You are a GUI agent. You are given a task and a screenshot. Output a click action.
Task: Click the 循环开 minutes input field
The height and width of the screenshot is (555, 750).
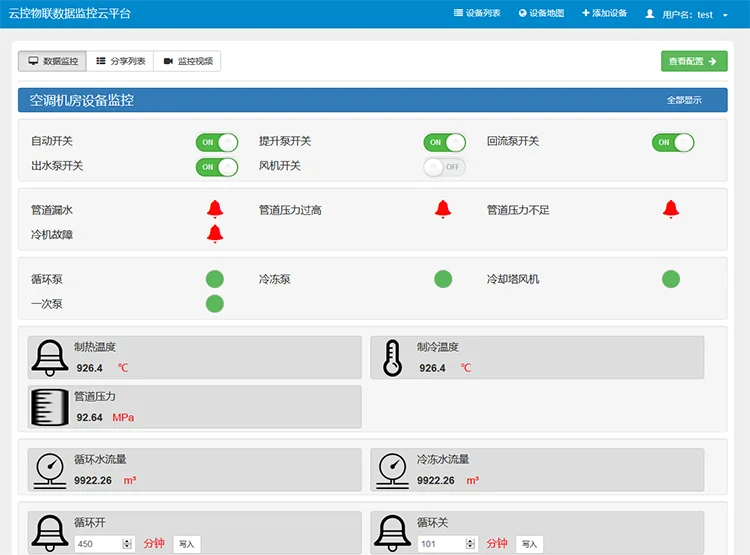coord(105,544)
